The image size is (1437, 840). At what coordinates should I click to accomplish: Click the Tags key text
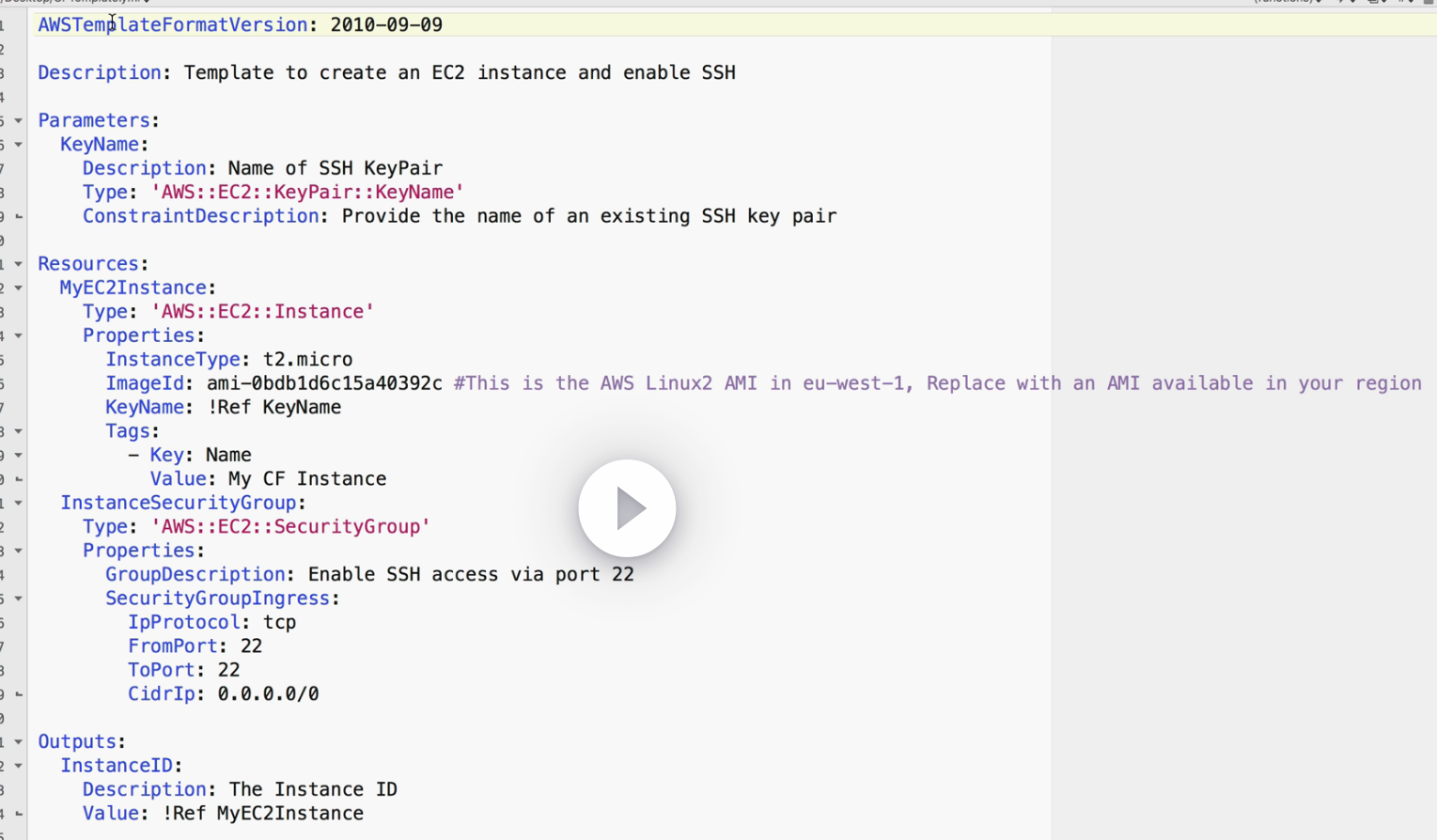128,431
